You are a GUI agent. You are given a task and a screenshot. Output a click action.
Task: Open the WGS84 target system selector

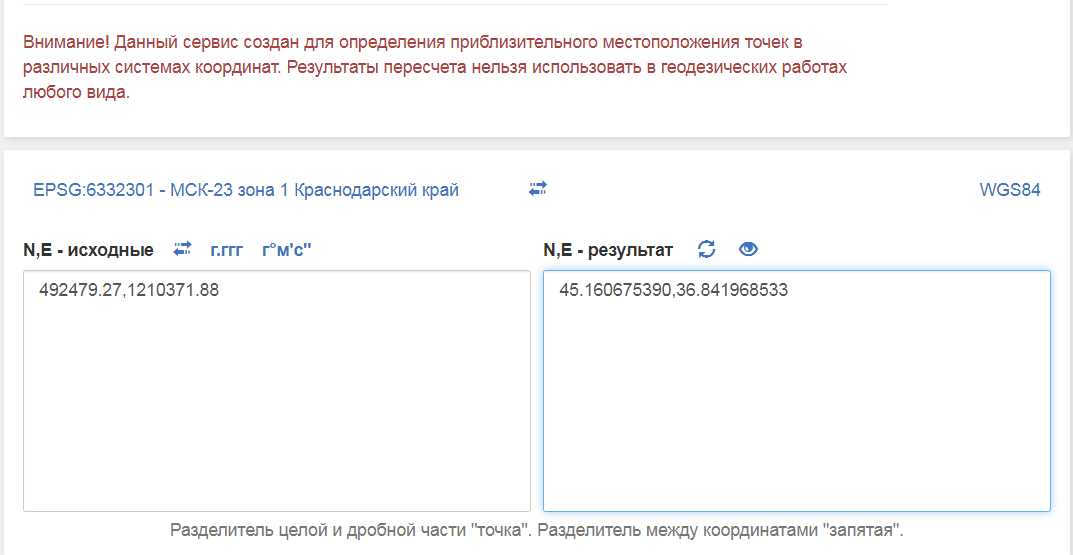(x=1010, y=190)
